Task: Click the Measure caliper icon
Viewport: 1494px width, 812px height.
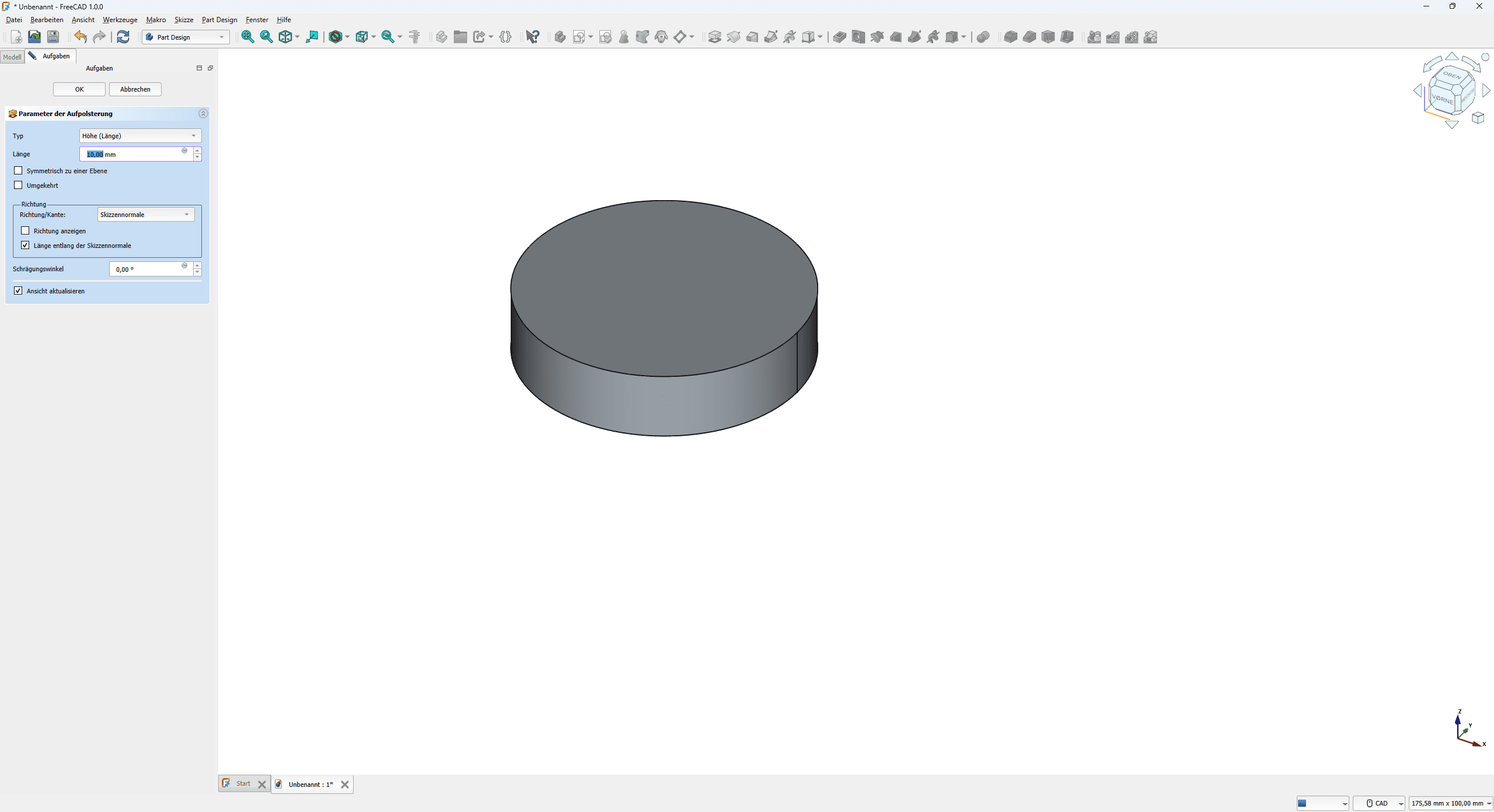Action: point(414,37)
